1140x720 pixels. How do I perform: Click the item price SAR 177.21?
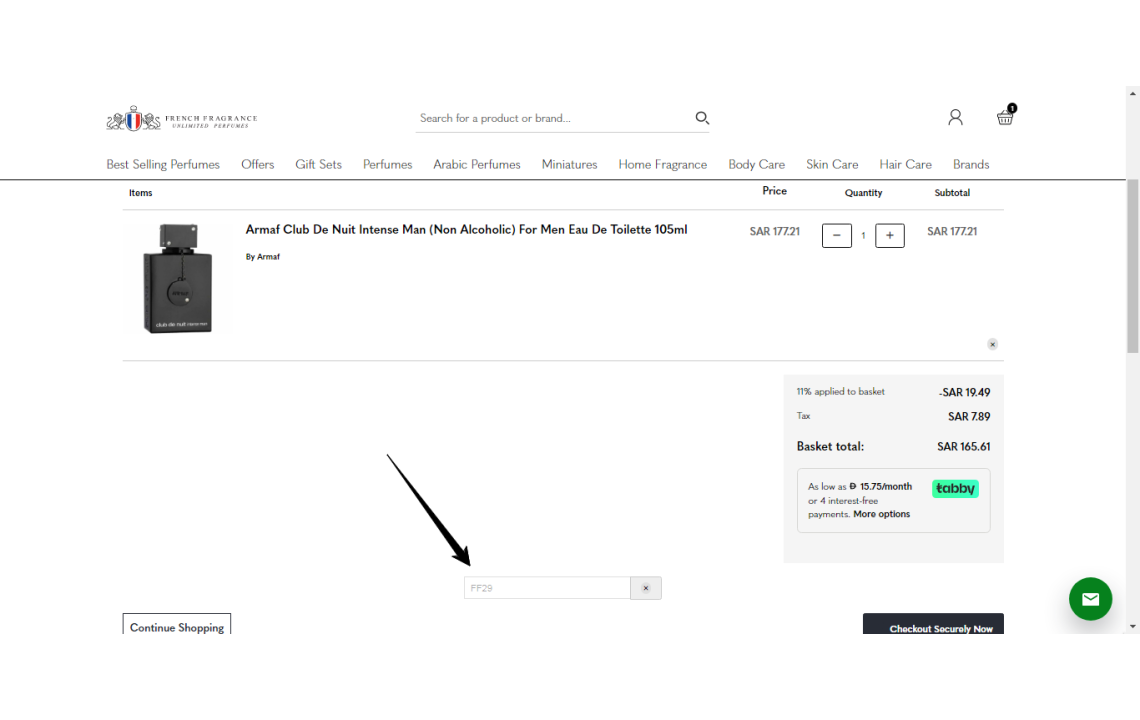tap(774, 231)
